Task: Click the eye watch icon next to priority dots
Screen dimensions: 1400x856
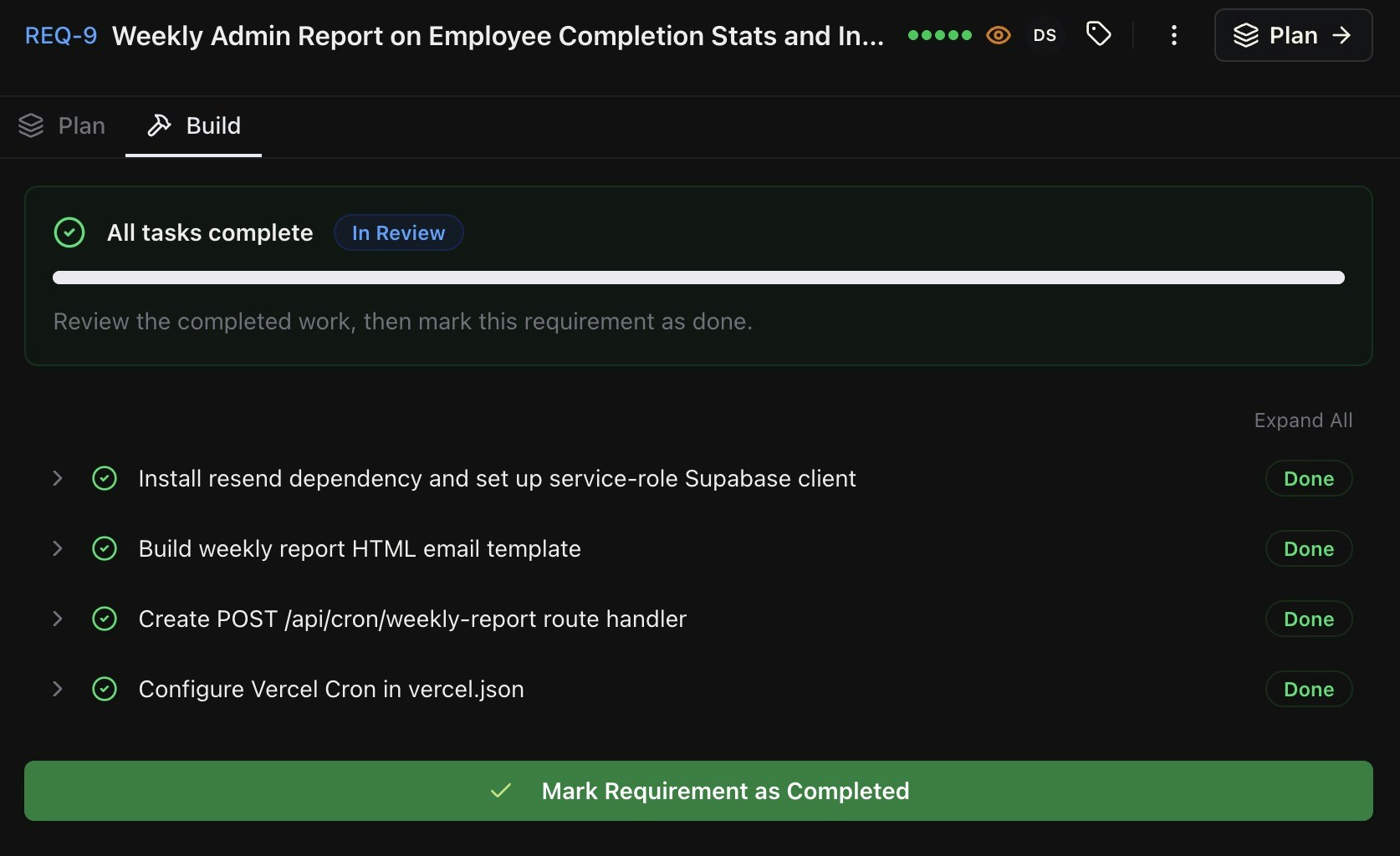Action: [999, 35]
